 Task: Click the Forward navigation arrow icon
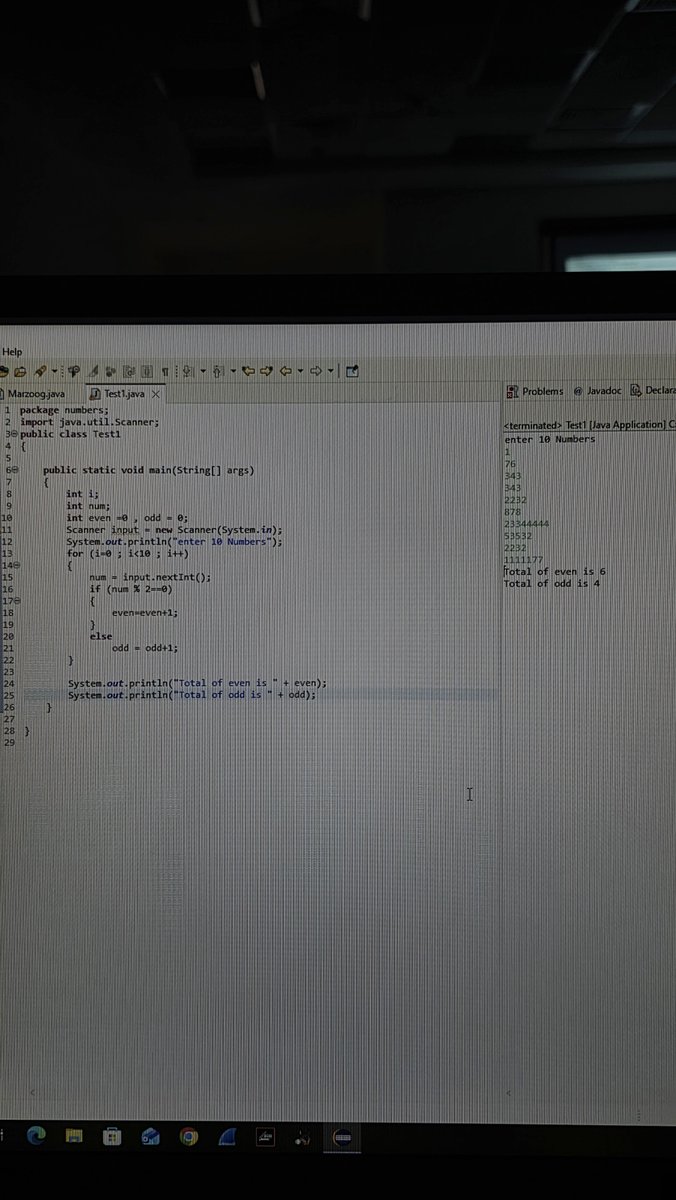click(x=316, y=371)
